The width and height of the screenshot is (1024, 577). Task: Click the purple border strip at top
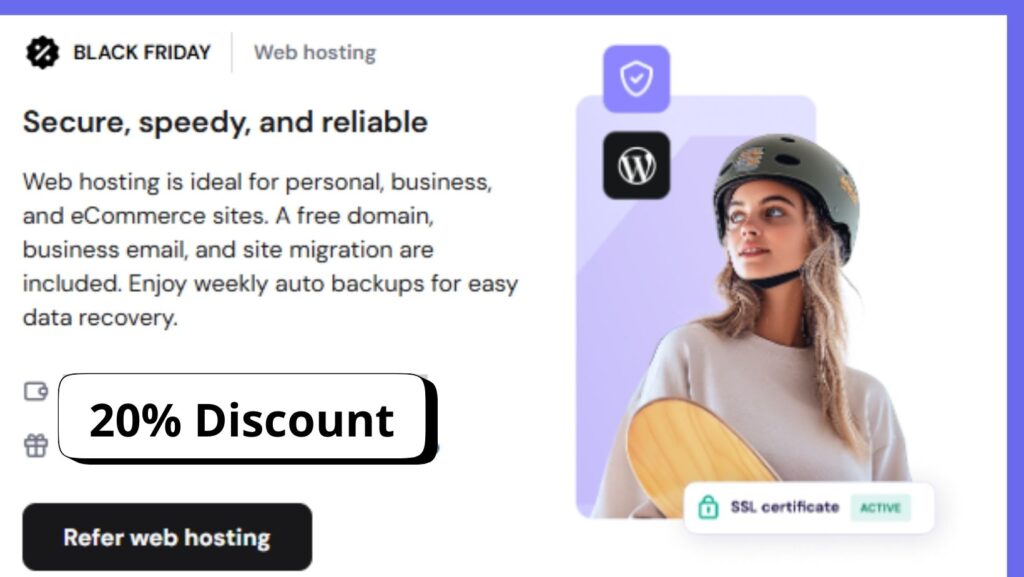pyautogui.click(x=512, y=7)
